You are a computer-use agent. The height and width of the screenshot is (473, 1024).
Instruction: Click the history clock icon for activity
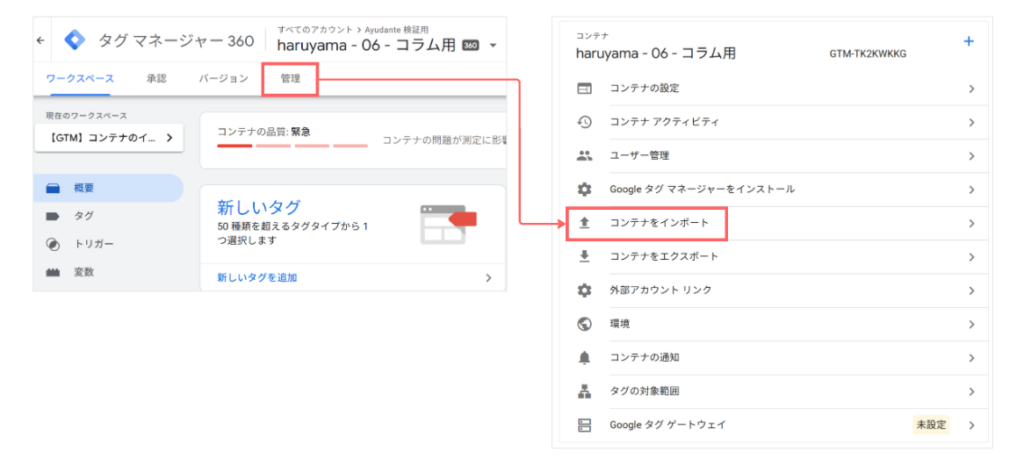pos(584,122)
